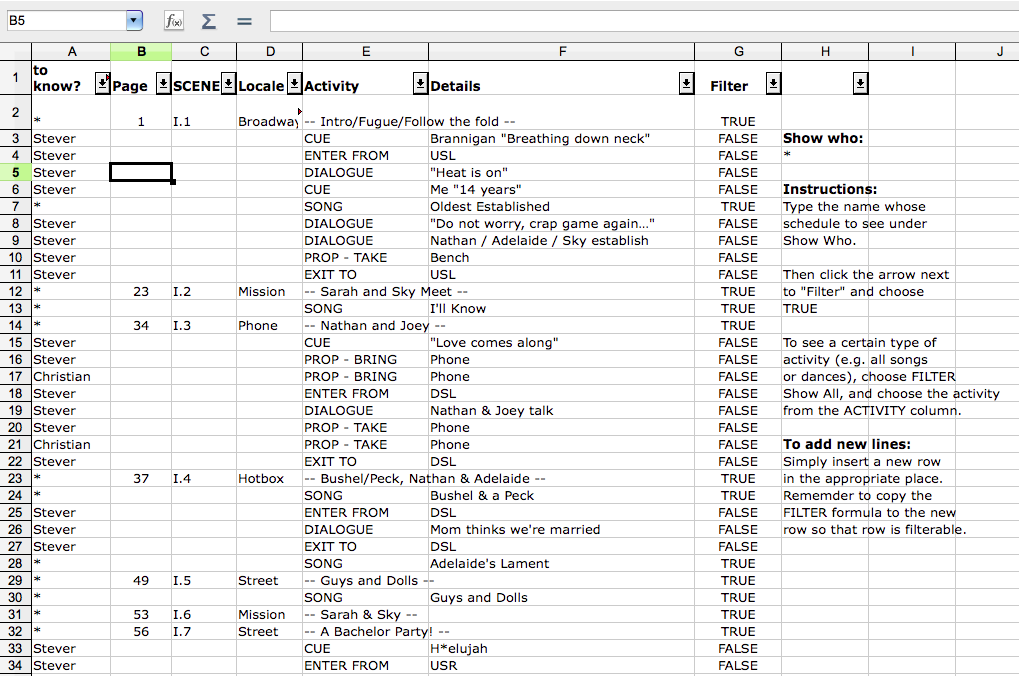Open the Filter column filter arrow
Image resolution: width=1019 pixels, height=676 pixels.
(773, 84)
